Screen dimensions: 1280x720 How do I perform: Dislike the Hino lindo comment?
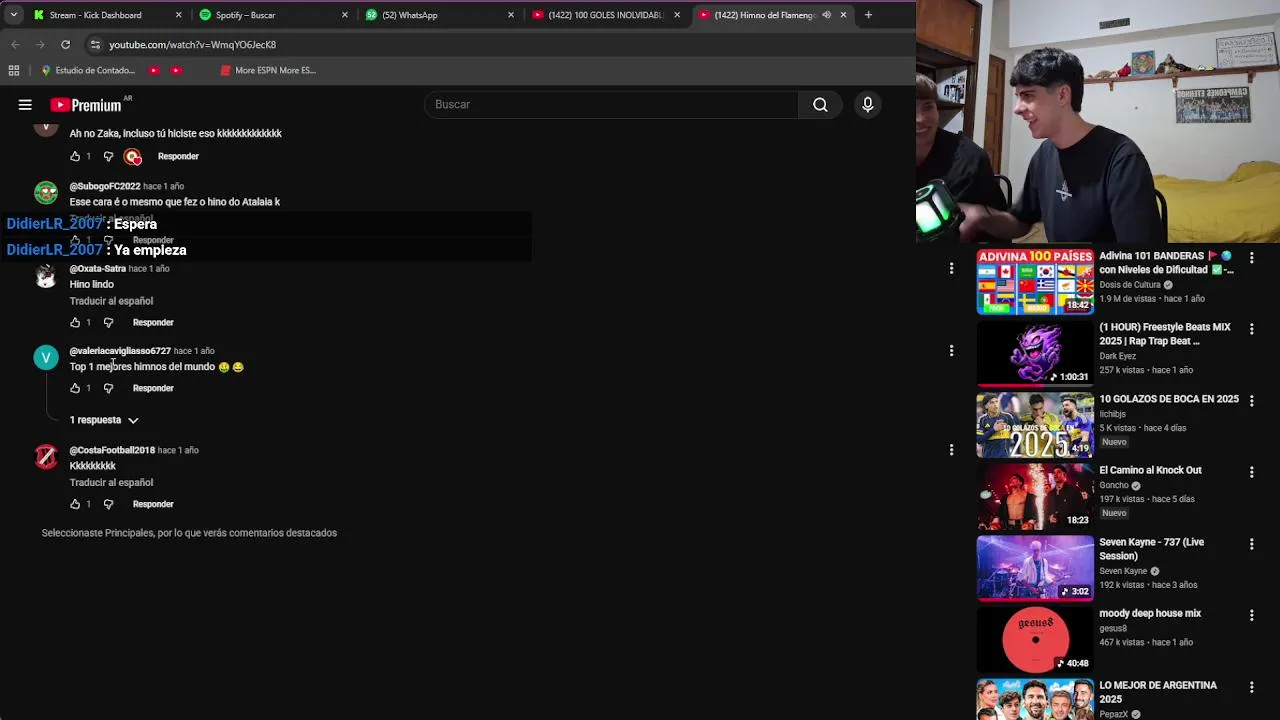pos(108,322)
